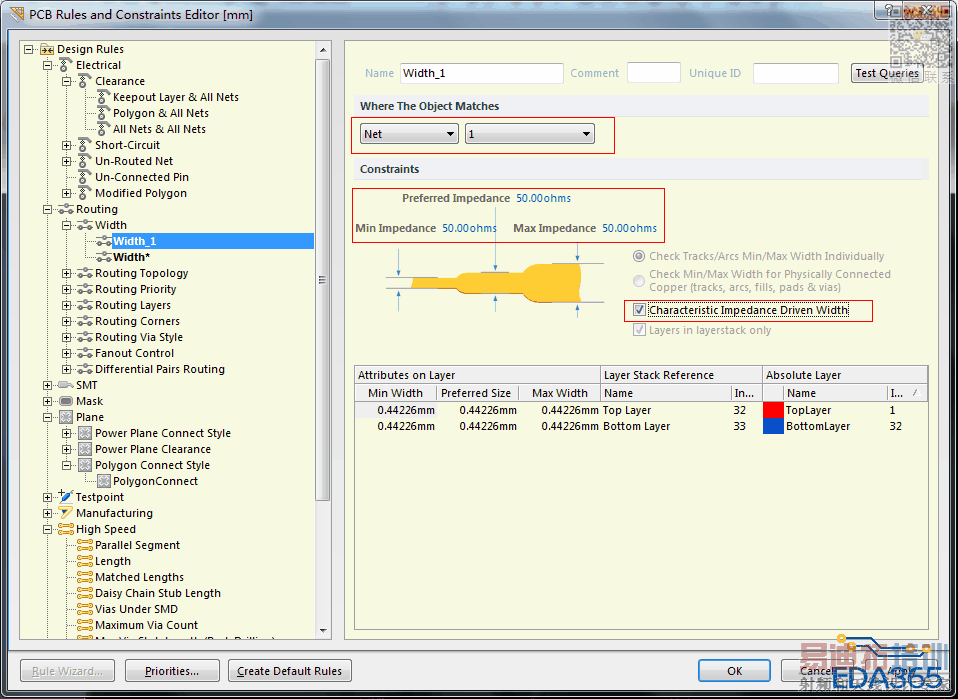Click the Max Impedance 50.00ohms value

[629, 228]
